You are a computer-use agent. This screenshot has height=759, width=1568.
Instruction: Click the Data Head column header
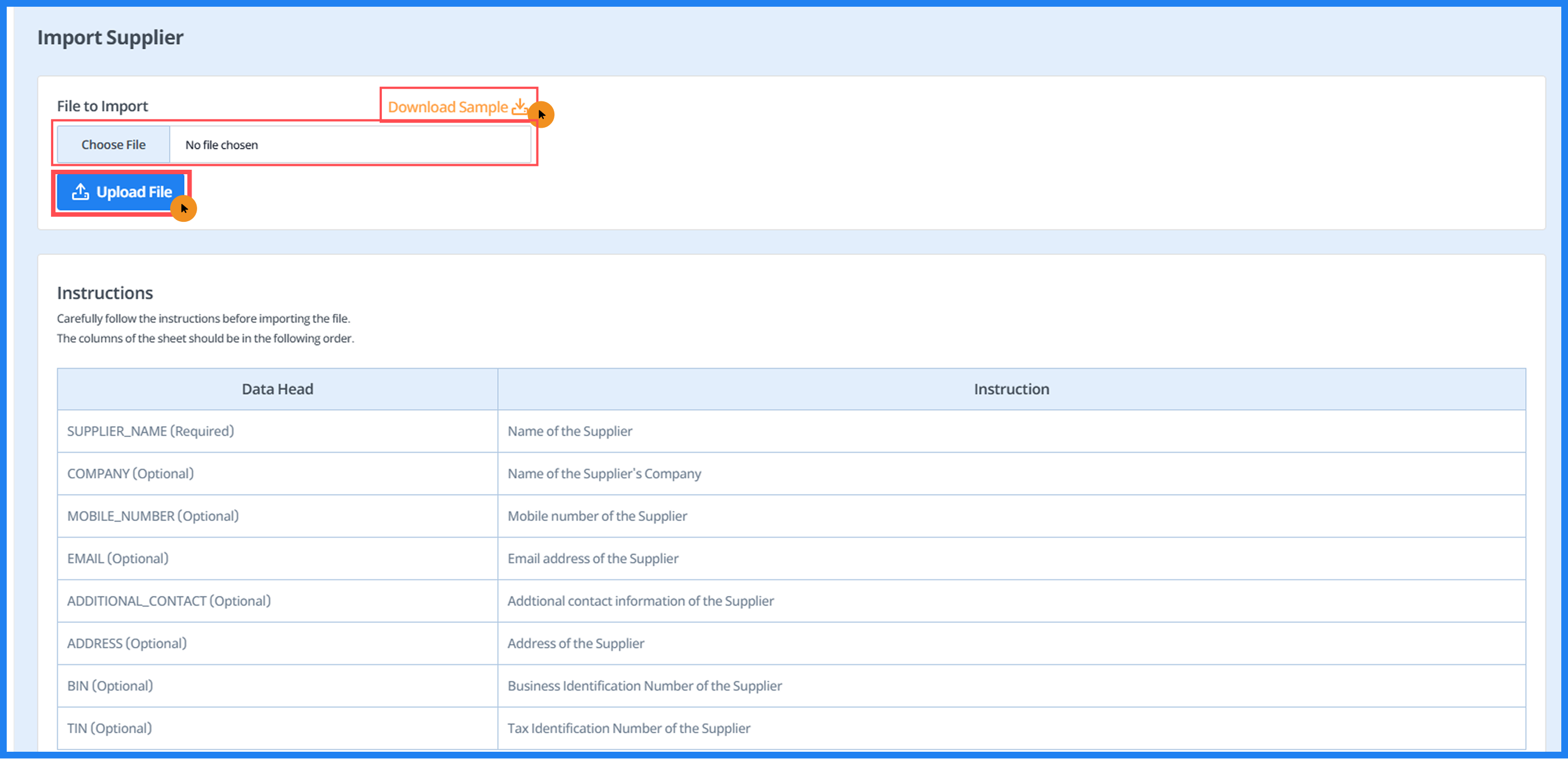click(278, 389)
